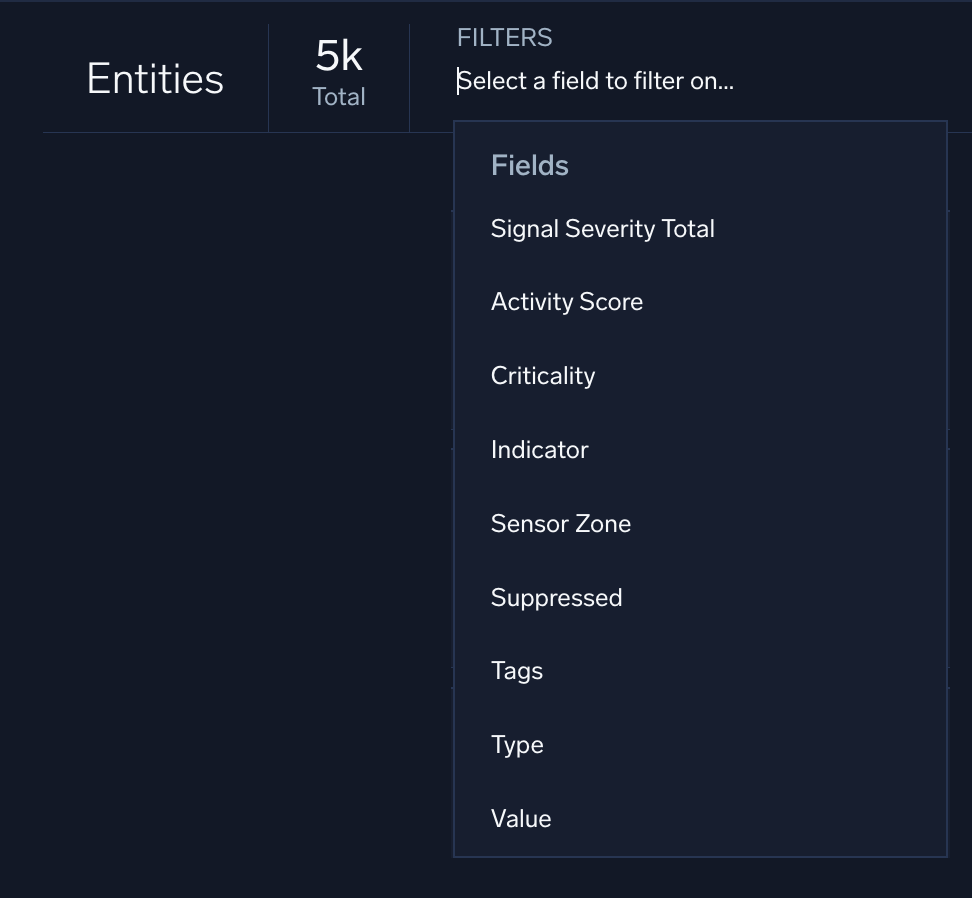Select the Tags filter option
The height and width of the screenshot is (898, 972).
(516, 671)
